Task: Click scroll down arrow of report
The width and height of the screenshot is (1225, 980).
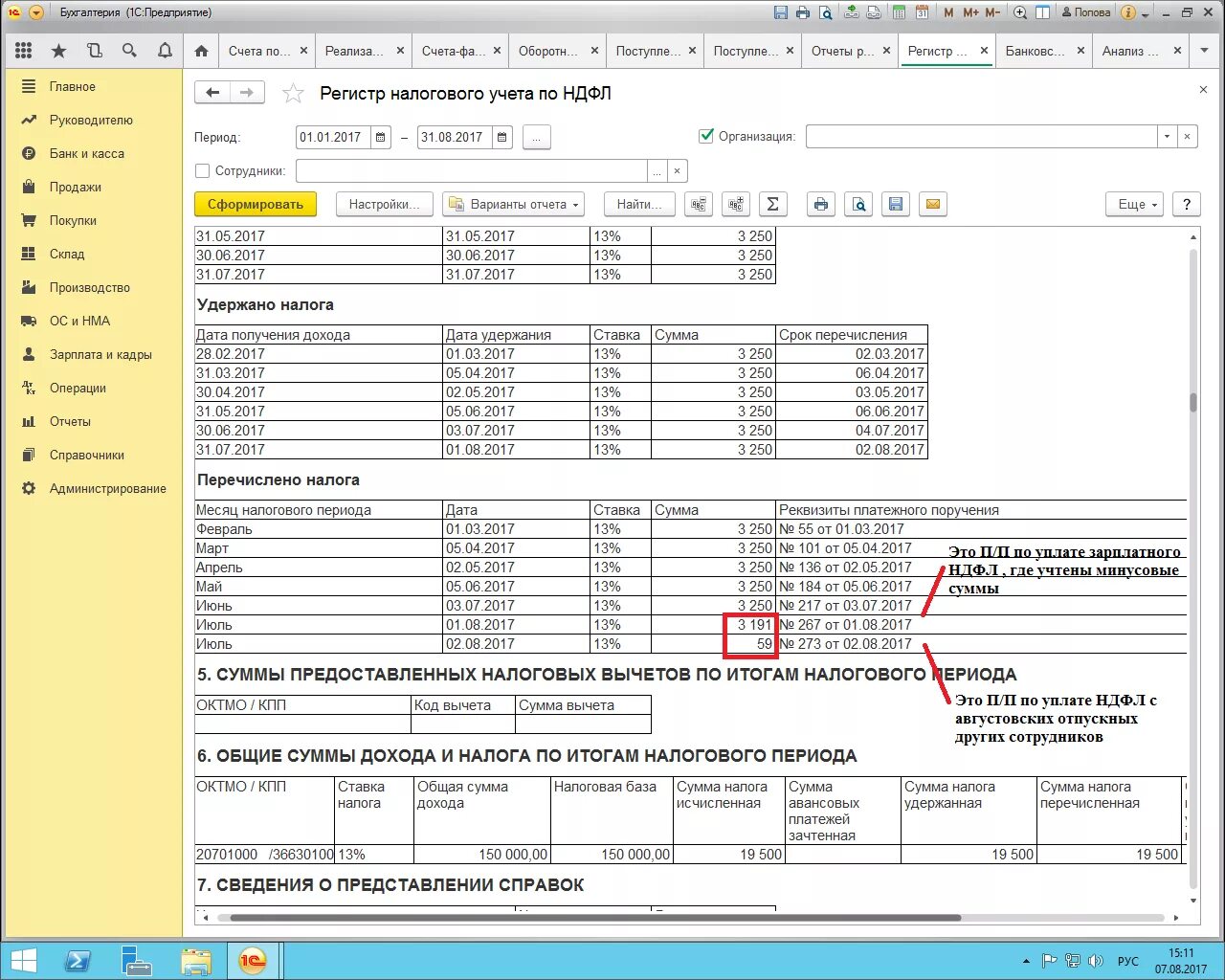Action: pyautogui.click(x=1193, y=901)
